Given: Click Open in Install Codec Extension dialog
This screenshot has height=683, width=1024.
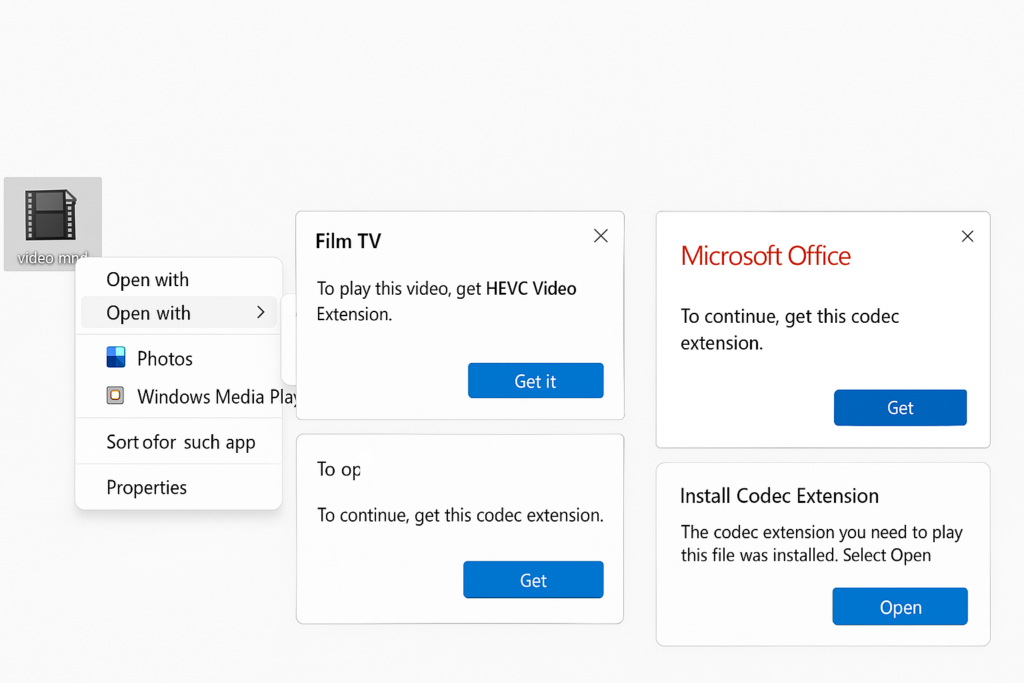Looking at the screenshot, I should click(x=900, y=607).
